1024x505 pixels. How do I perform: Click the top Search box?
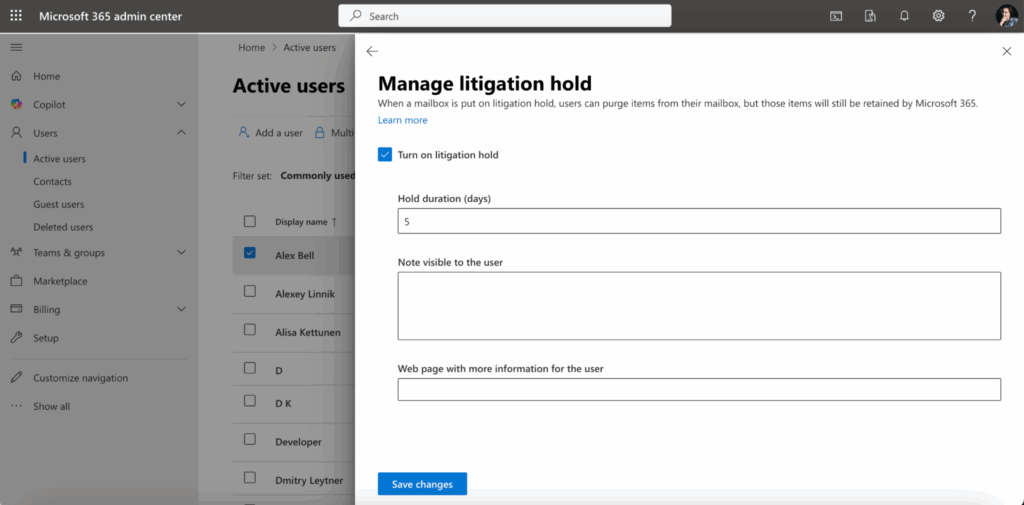[x=505, y=16]
